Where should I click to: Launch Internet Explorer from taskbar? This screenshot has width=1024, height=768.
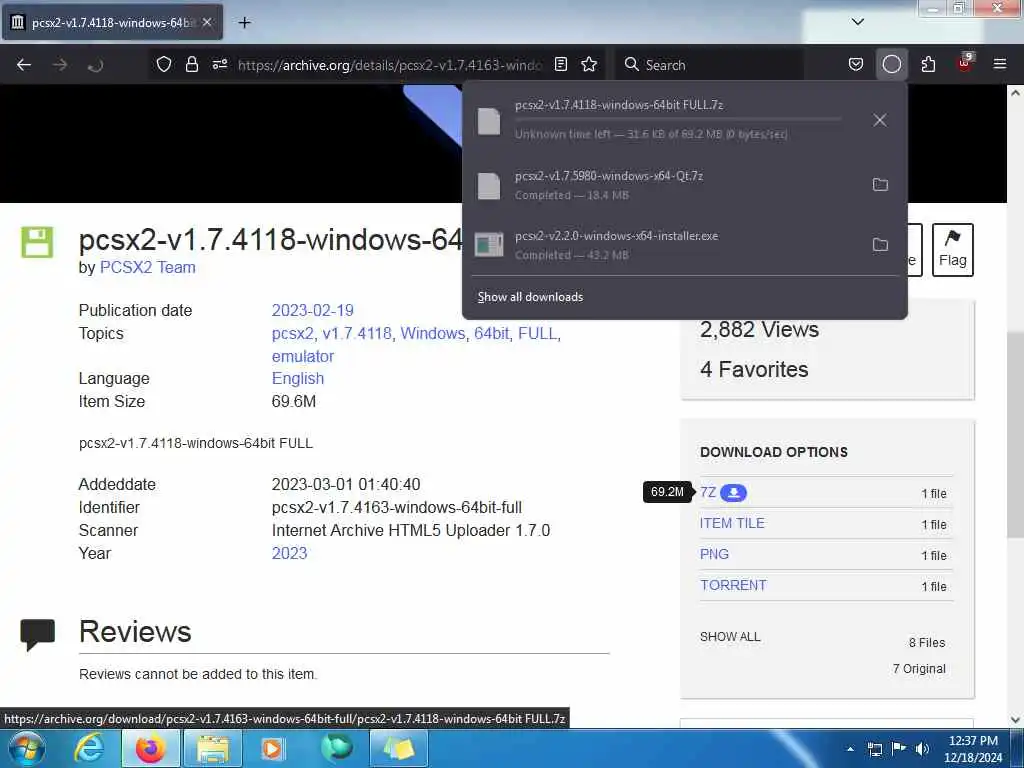(89, 748)
